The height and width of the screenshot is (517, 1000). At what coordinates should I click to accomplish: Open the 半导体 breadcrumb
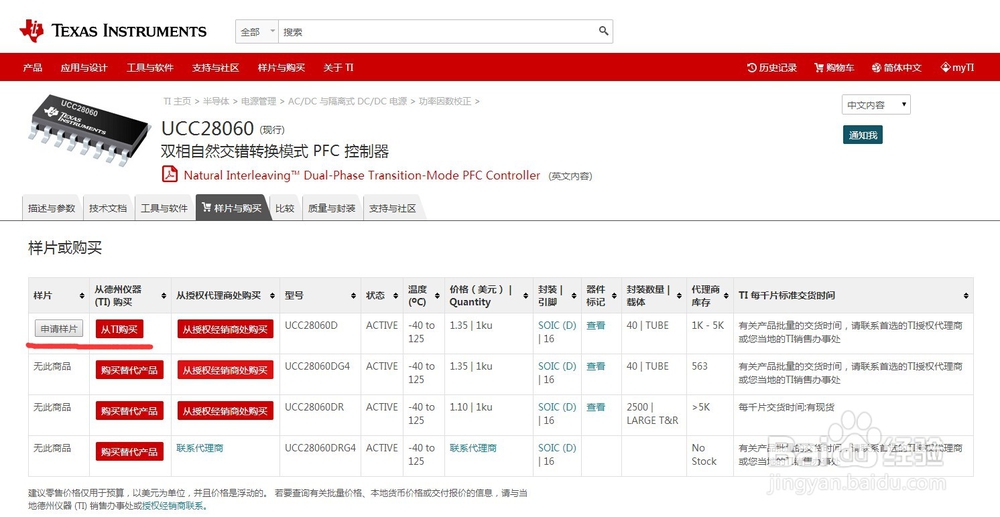point(216,101)
